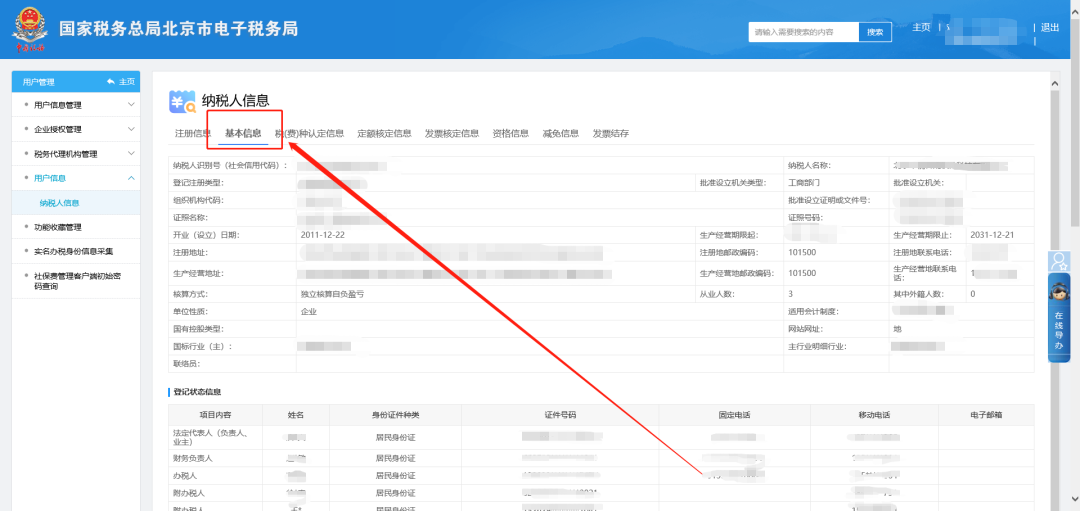
Task: Go to 主页 in top bar
Action: [922, 28]
